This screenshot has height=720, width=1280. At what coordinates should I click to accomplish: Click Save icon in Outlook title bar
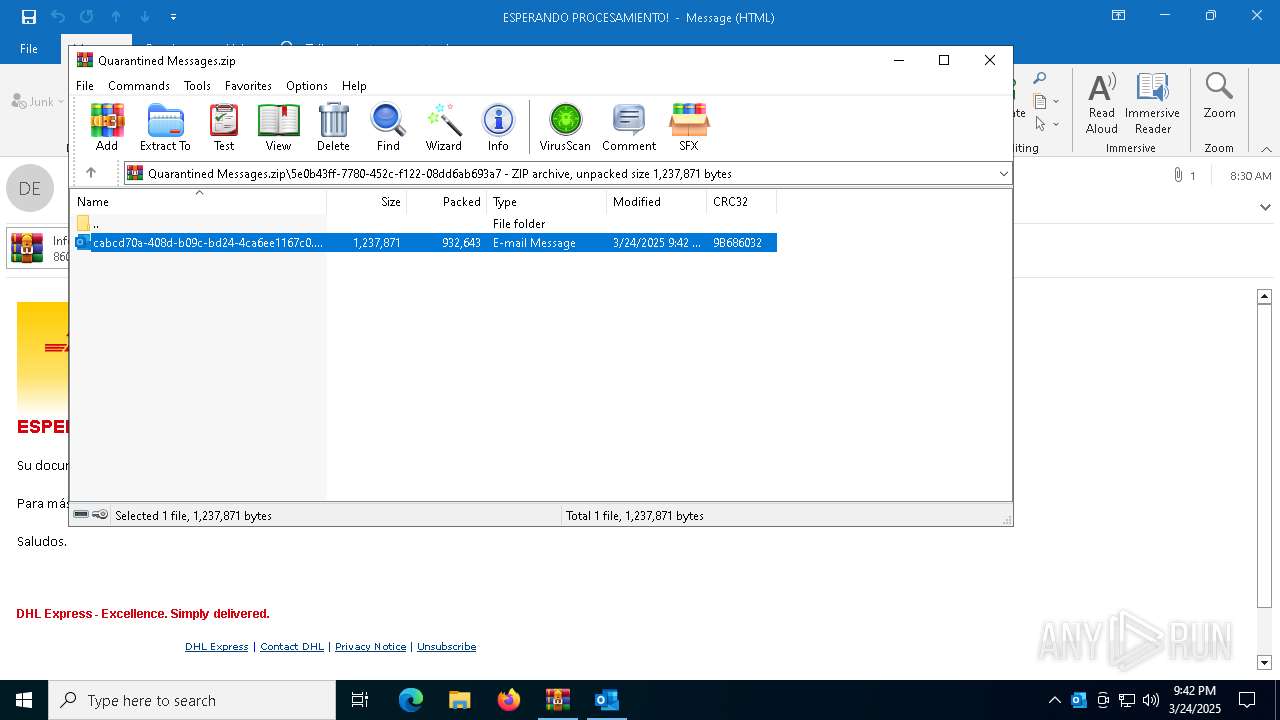(29, 17)
